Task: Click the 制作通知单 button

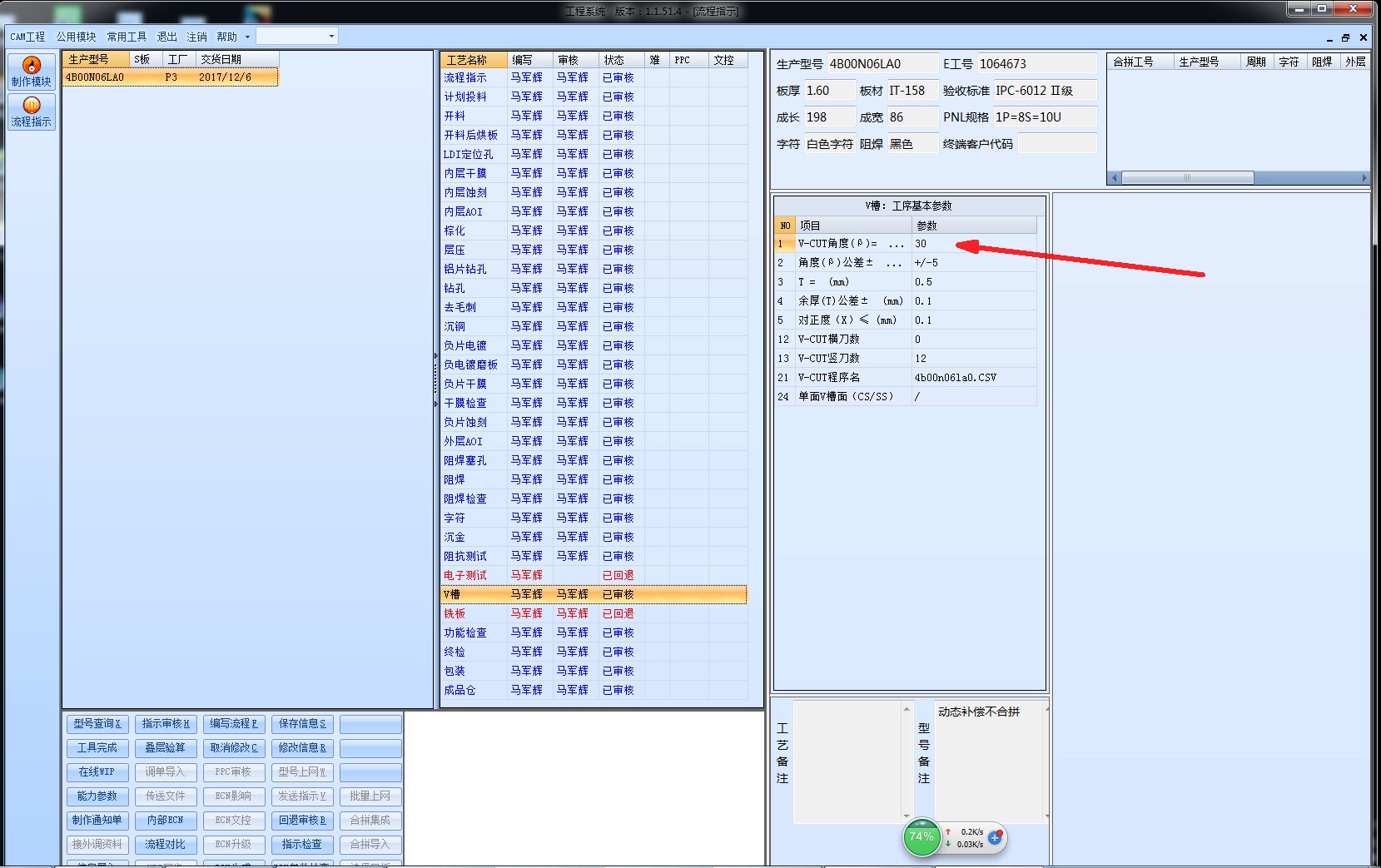Action: (x=97, y=821)
